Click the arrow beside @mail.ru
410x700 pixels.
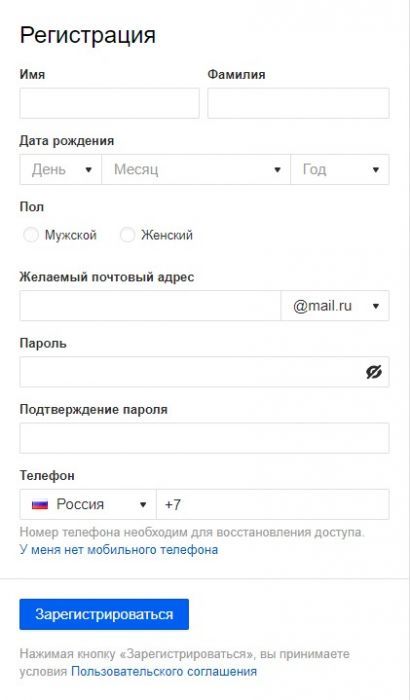pos(376,306)
